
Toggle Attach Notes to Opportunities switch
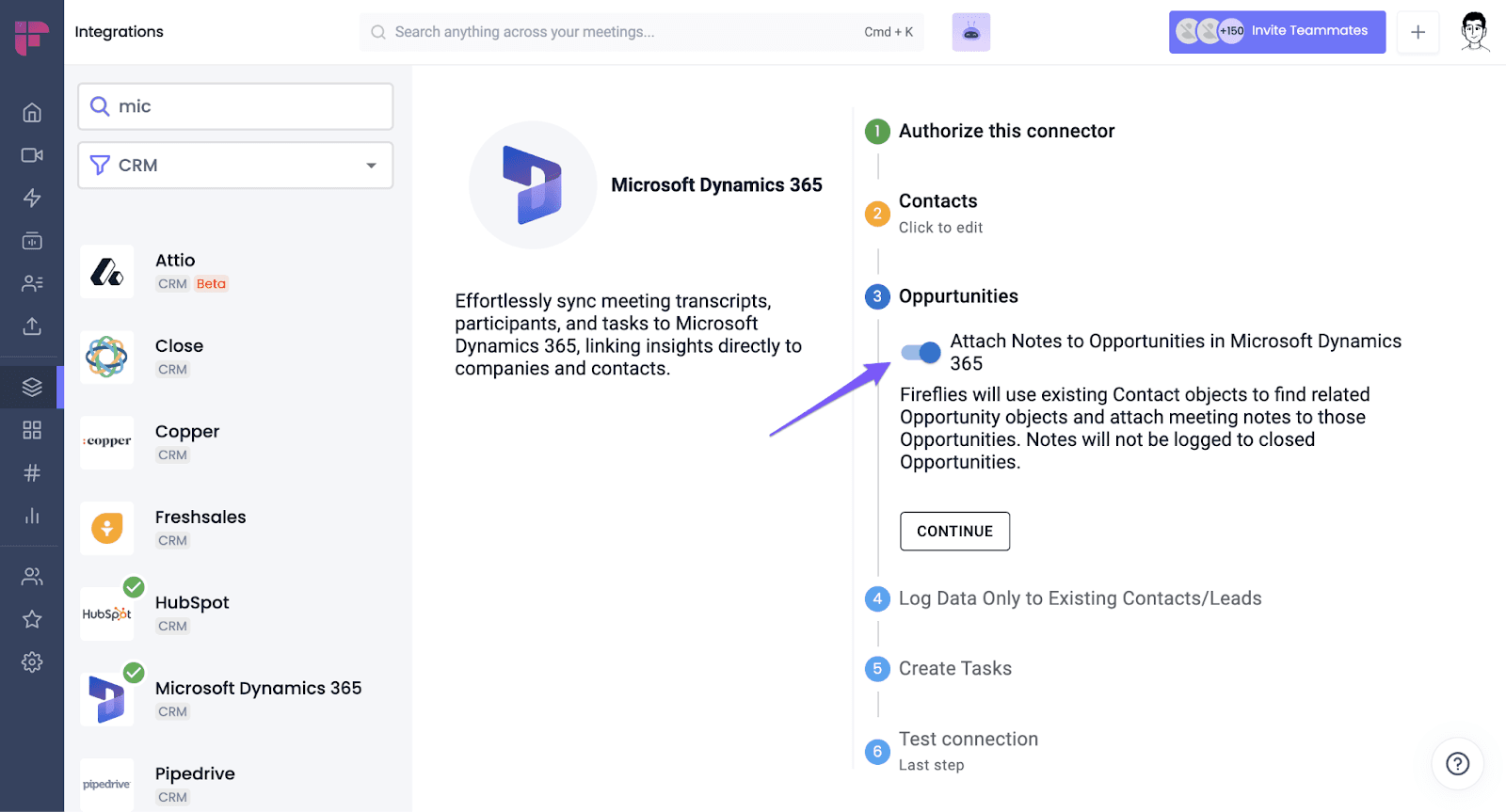(x=921, y=353)
